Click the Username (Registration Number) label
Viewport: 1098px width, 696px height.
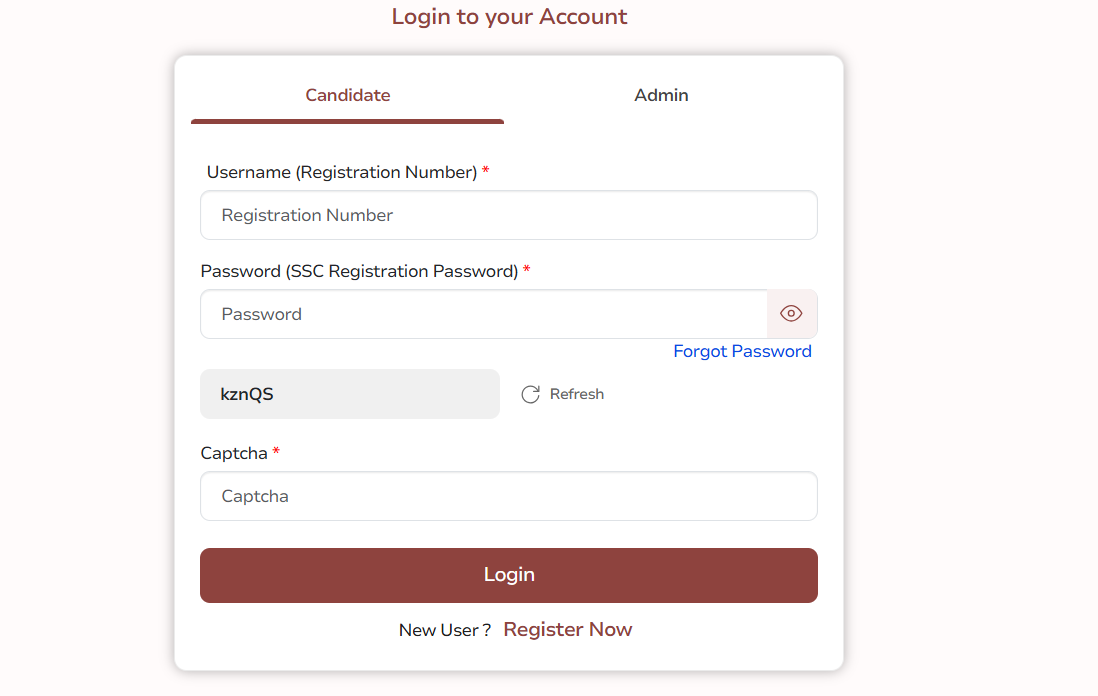tap(341, 172)
